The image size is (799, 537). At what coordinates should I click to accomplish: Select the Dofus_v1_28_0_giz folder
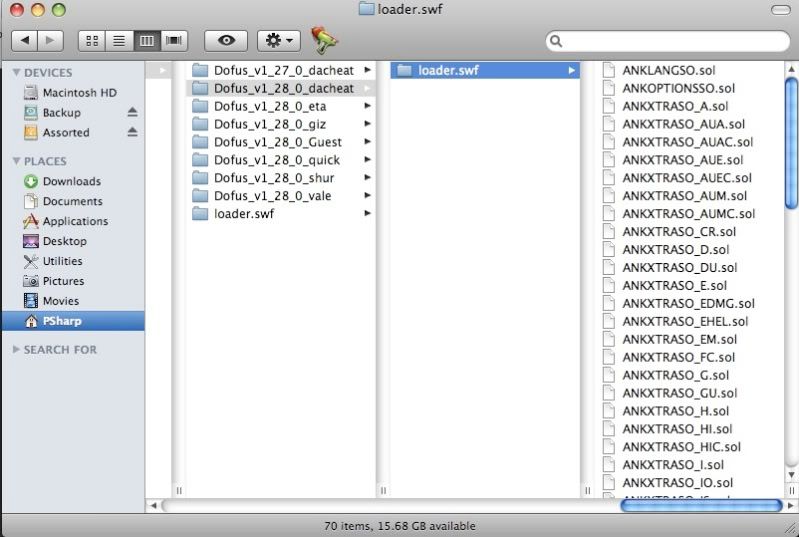click(x=281, y=124)
